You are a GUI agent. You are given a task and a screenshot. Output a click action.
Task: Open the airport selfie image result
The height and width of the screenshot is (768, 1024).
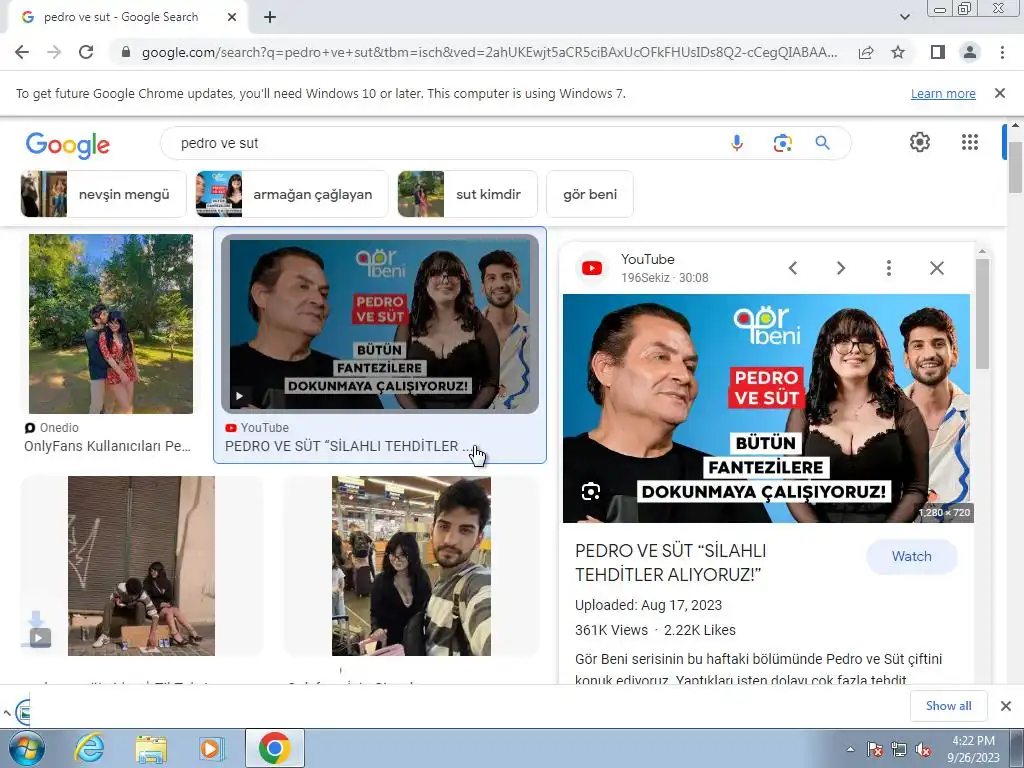(411, 566)
